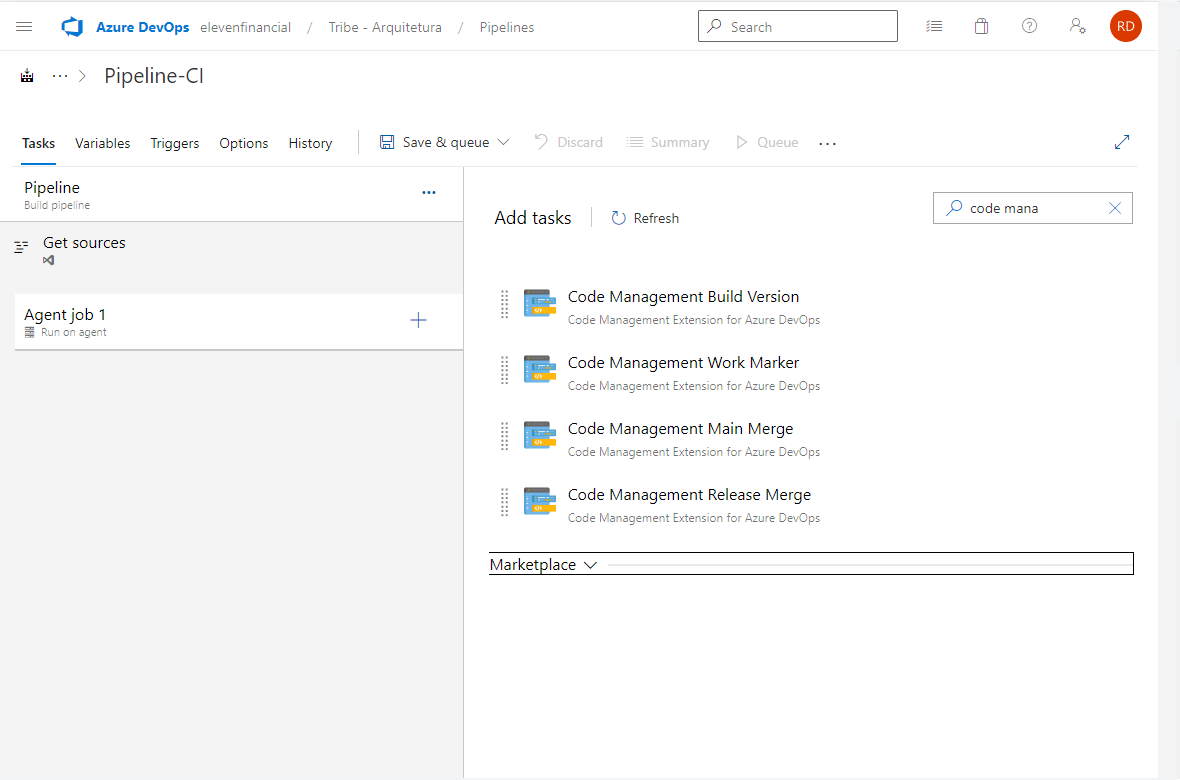1180x780 pixels.
Task: Open the RD account avatar
Action: coord(1126,26)
